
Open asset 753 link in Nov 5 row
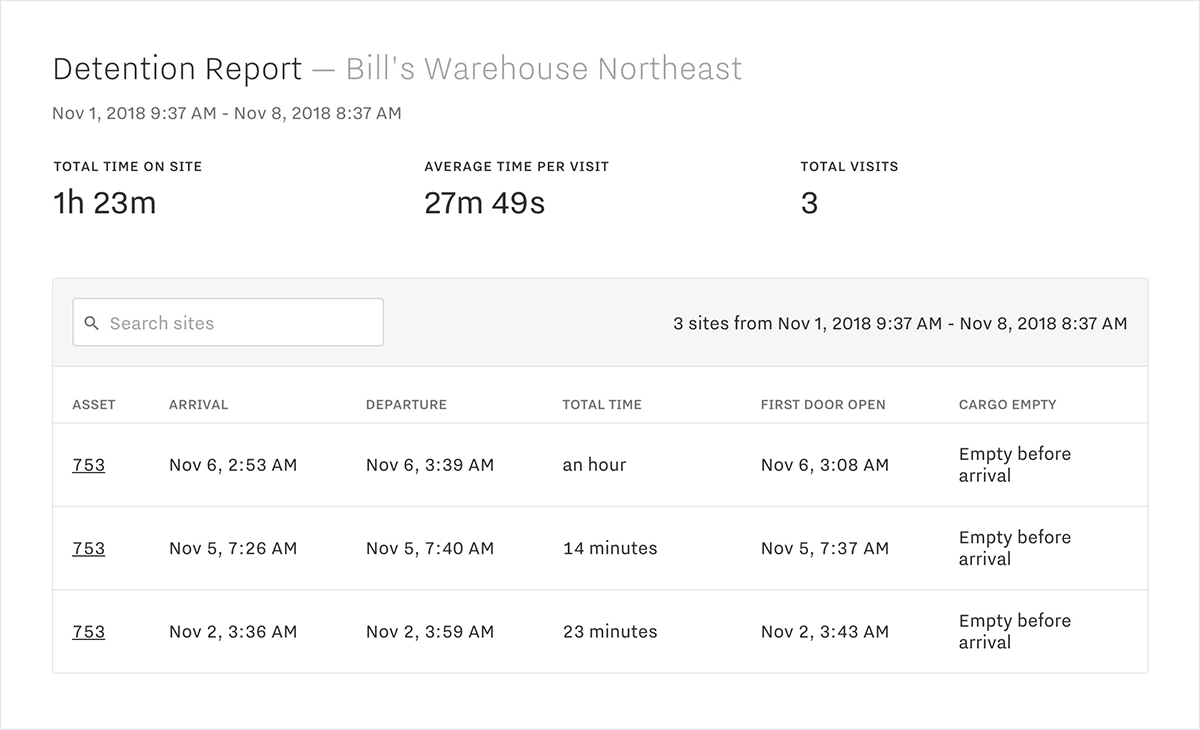coord(88,548)
